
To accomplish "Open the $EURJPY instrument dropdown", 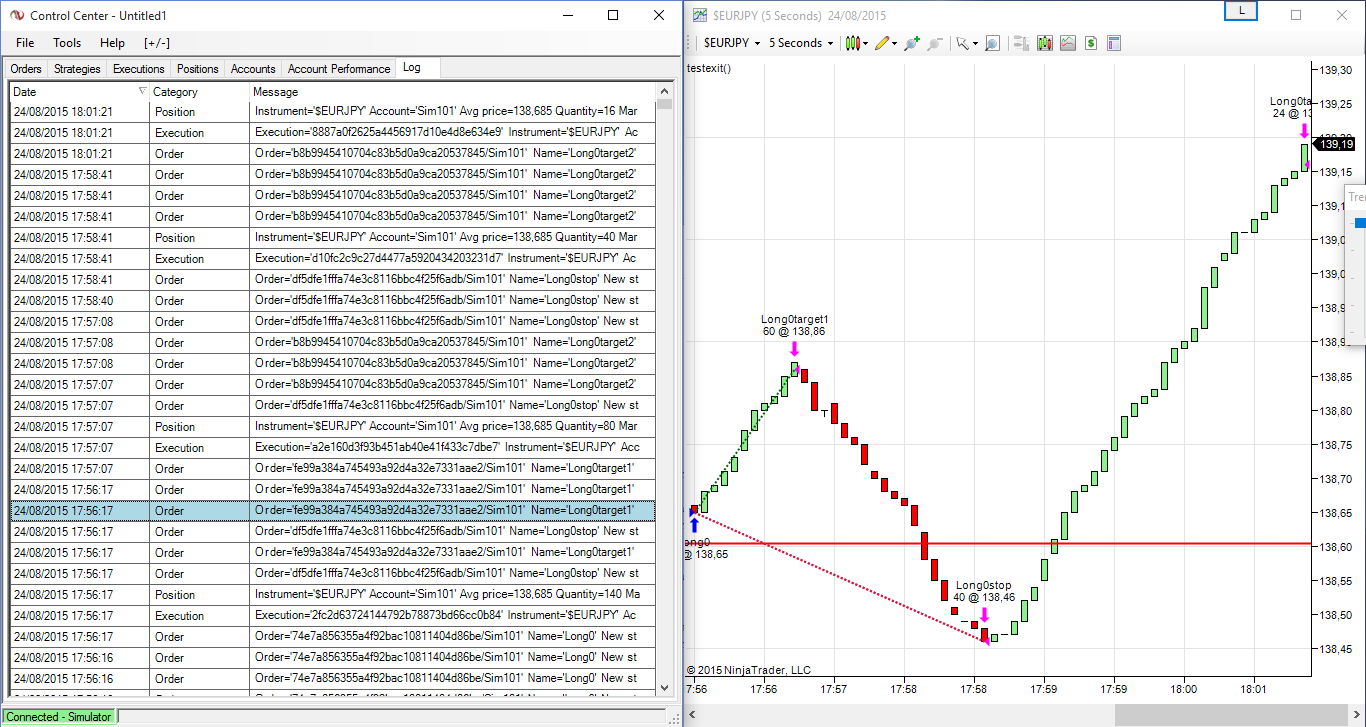I will [731, 43].
